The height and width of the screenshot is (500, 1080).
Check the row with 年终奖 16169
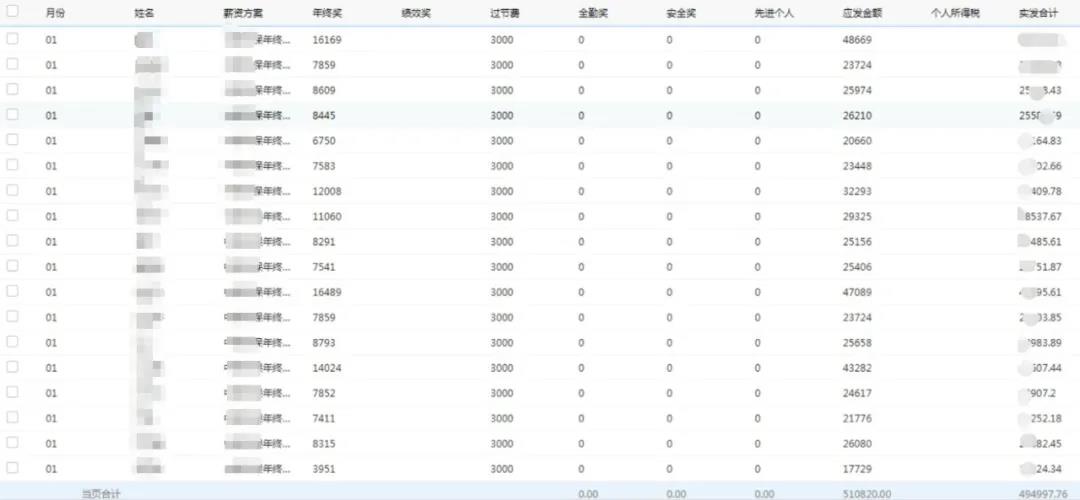[12, 39]
